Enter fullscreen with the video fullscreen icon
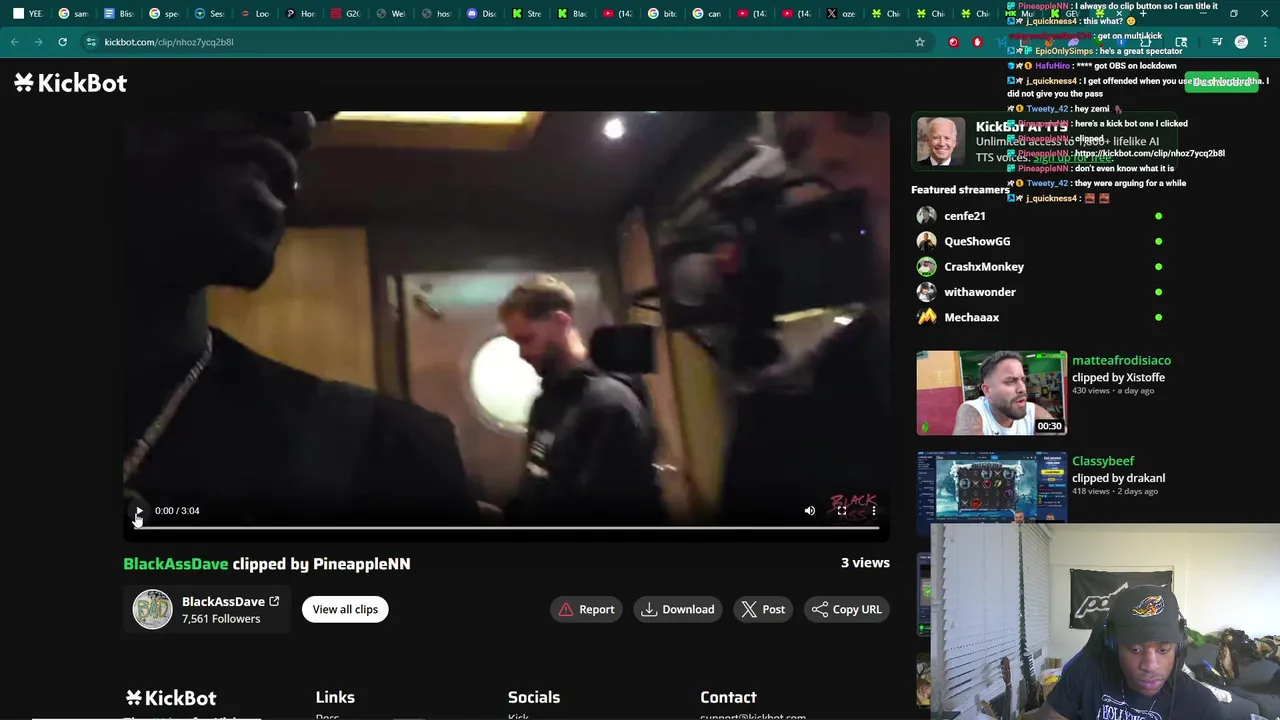 (x=842, y=511)
